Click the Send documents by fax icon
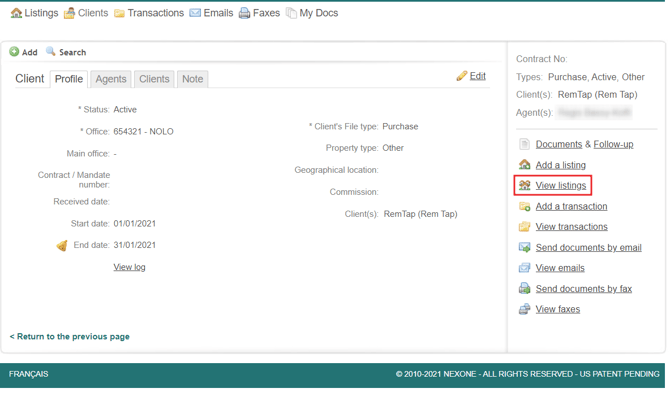The image size is (670, 397). 524,288
